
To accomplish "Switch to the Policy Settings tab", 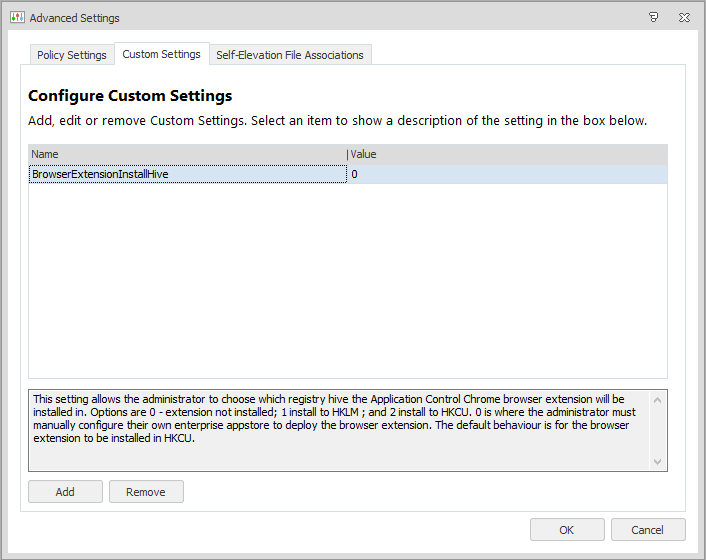I will 72,55.
